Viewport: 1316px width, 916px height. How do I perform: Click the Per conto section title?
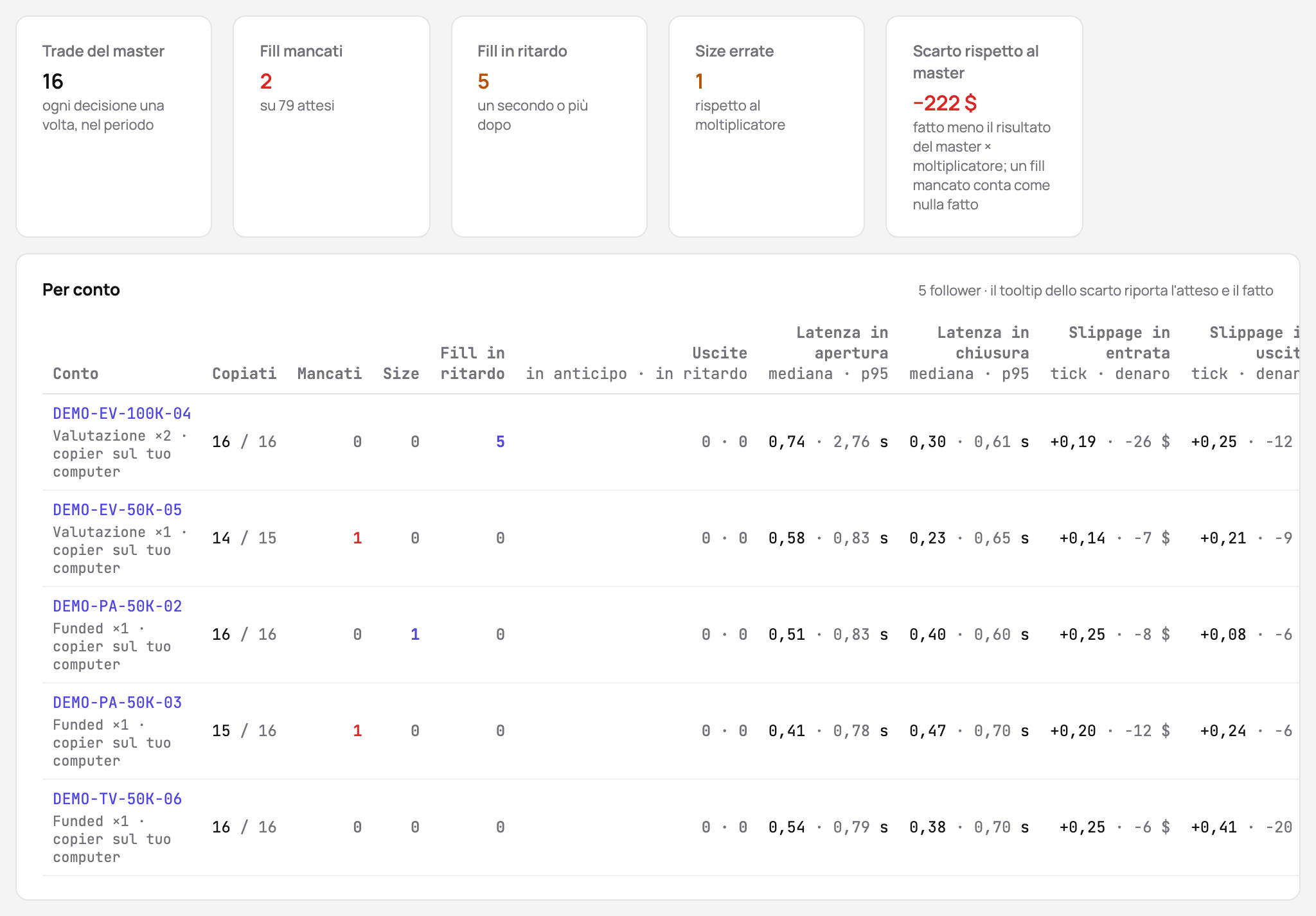81,290
